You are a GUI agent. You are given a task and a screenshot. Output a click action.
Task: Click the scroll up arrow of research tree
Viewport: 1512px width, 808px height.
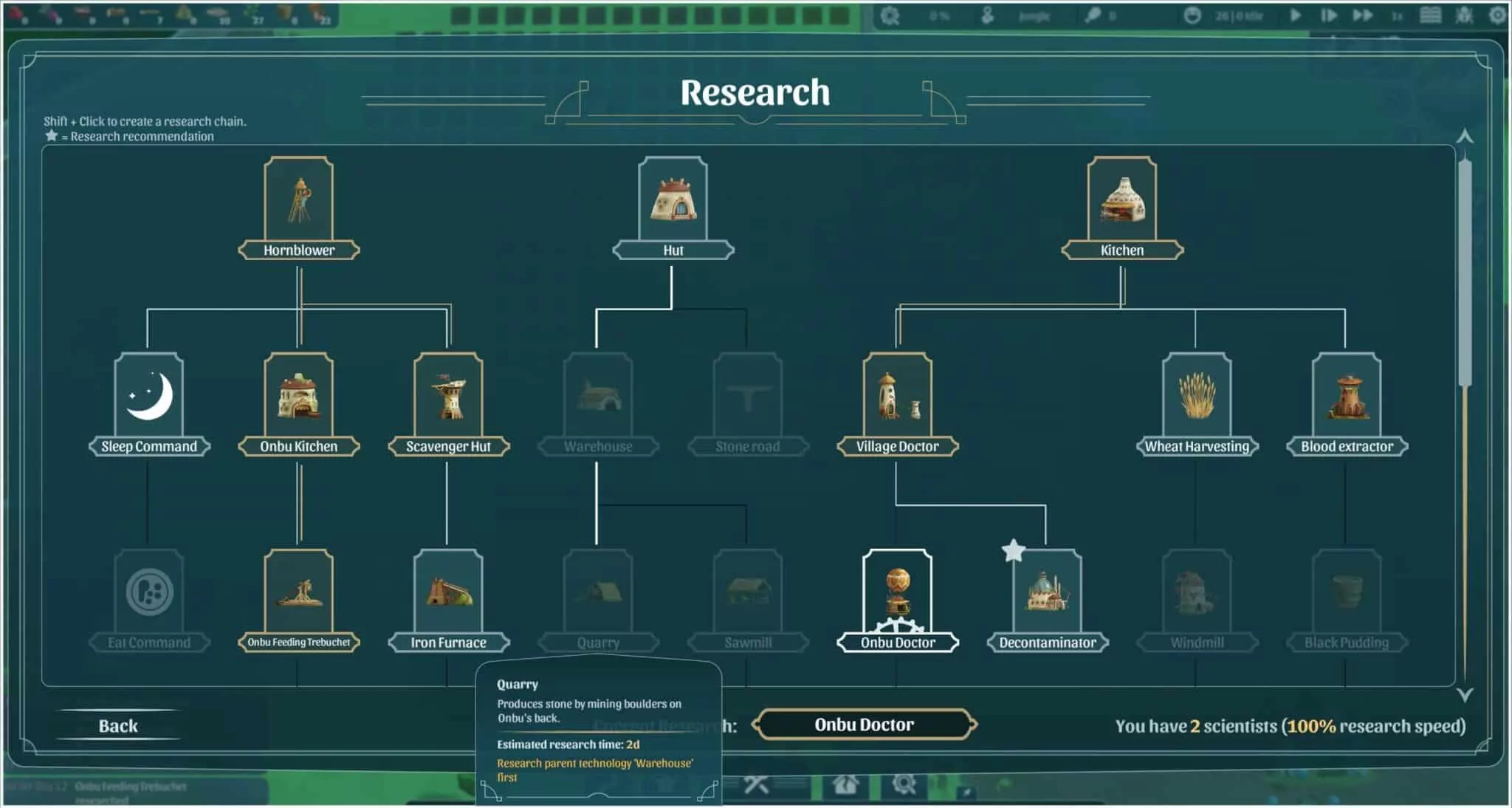pyautogui.click(x=1465, y=137)
